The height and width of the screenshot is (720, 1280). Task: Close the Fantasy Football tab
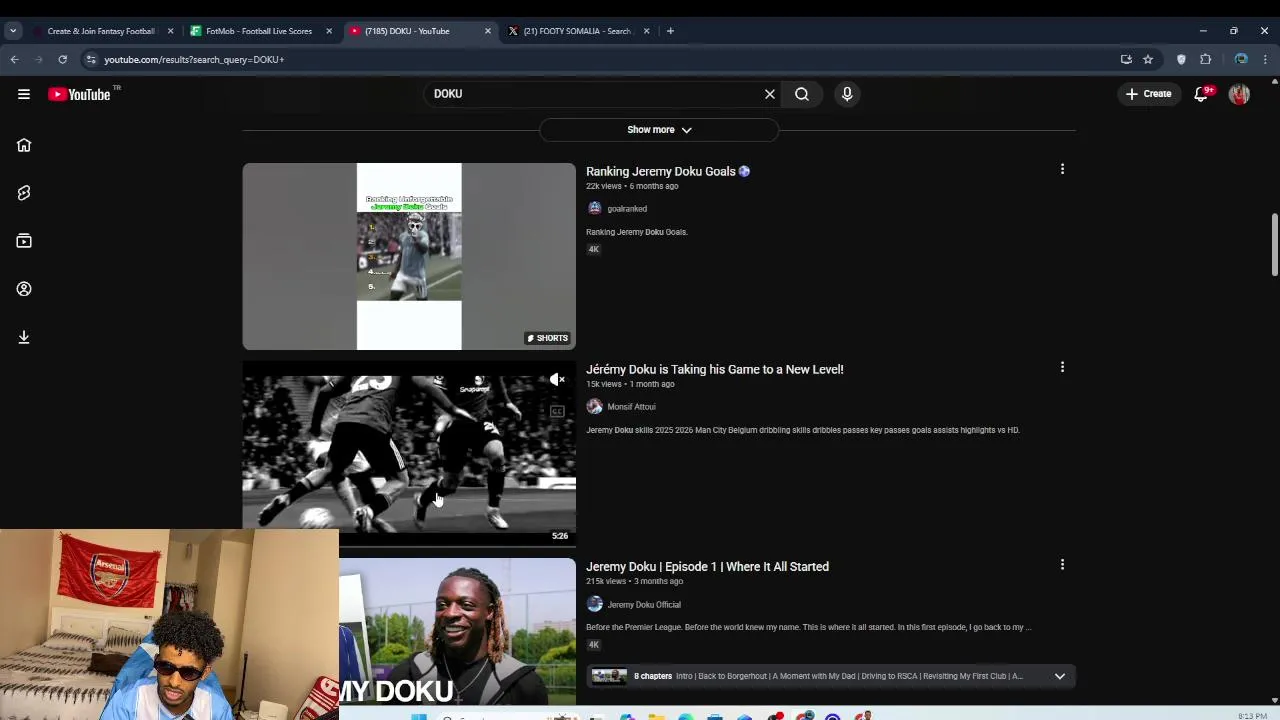(x=170, y=31)
